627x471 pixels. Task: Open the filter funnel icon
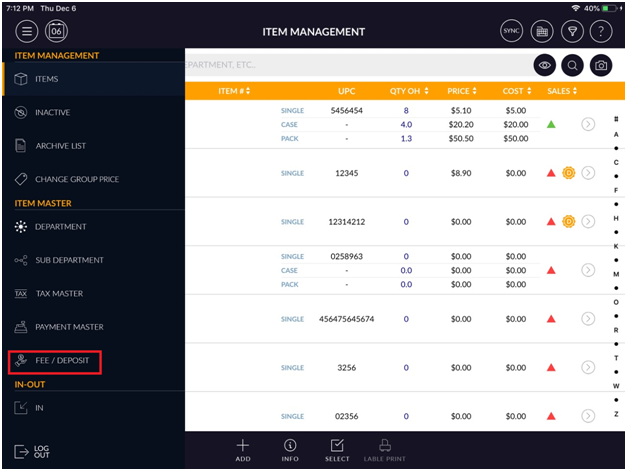(573, 32)
